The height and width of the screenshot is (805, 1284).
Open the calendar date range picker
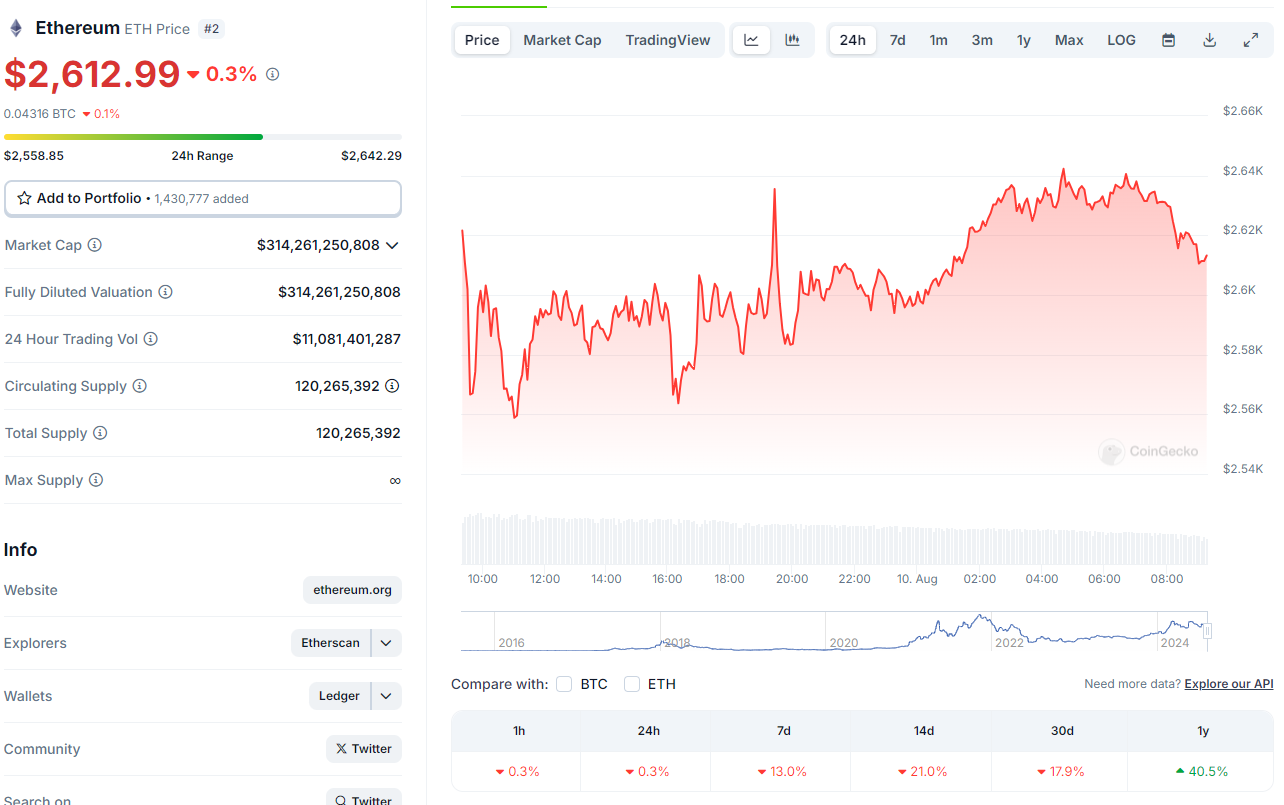click(x=1168, y=40)
